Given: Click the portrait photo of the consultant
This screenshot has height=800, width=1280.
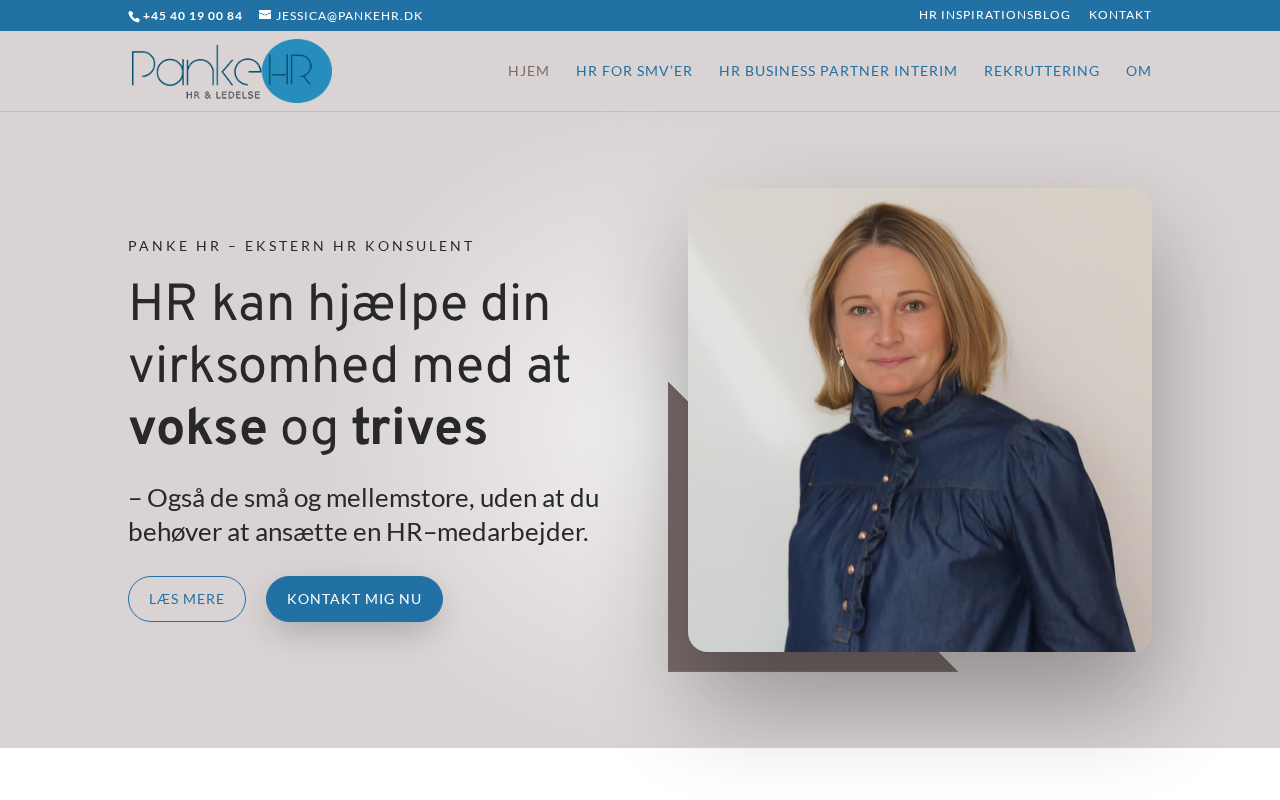Looking at the screenshot, I should [920, 420].
